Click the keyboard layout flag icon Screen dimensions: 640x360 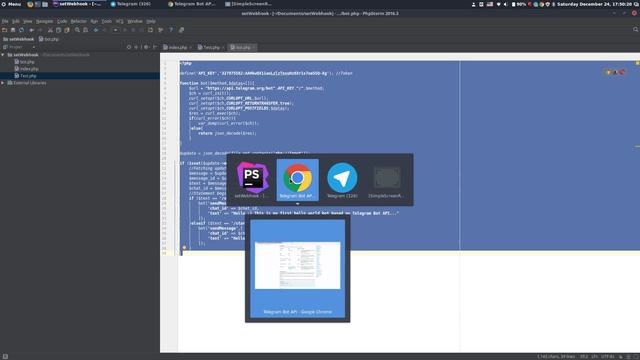490,4
